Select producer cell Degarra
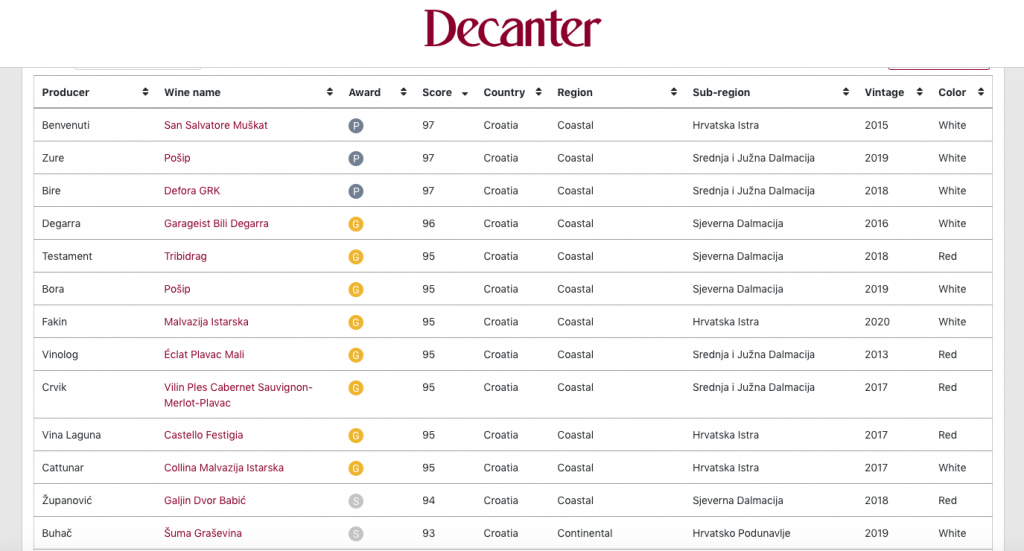Image resolution: width=1024 pixels, height=551 pixels. [61, 223]
